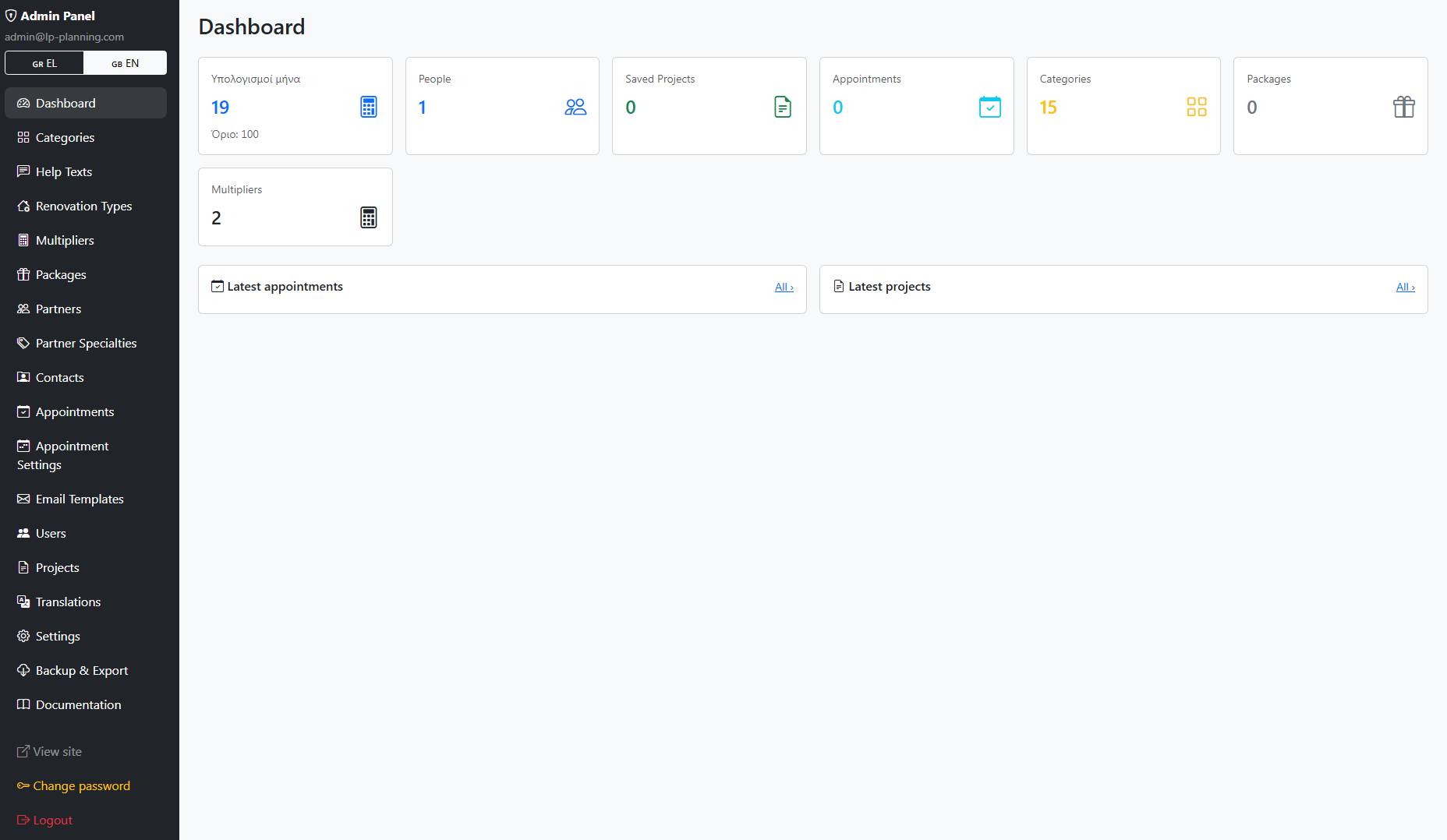
Task: Click the Categories count 15
Action: pyautogui.click(x=1049, y=108)
